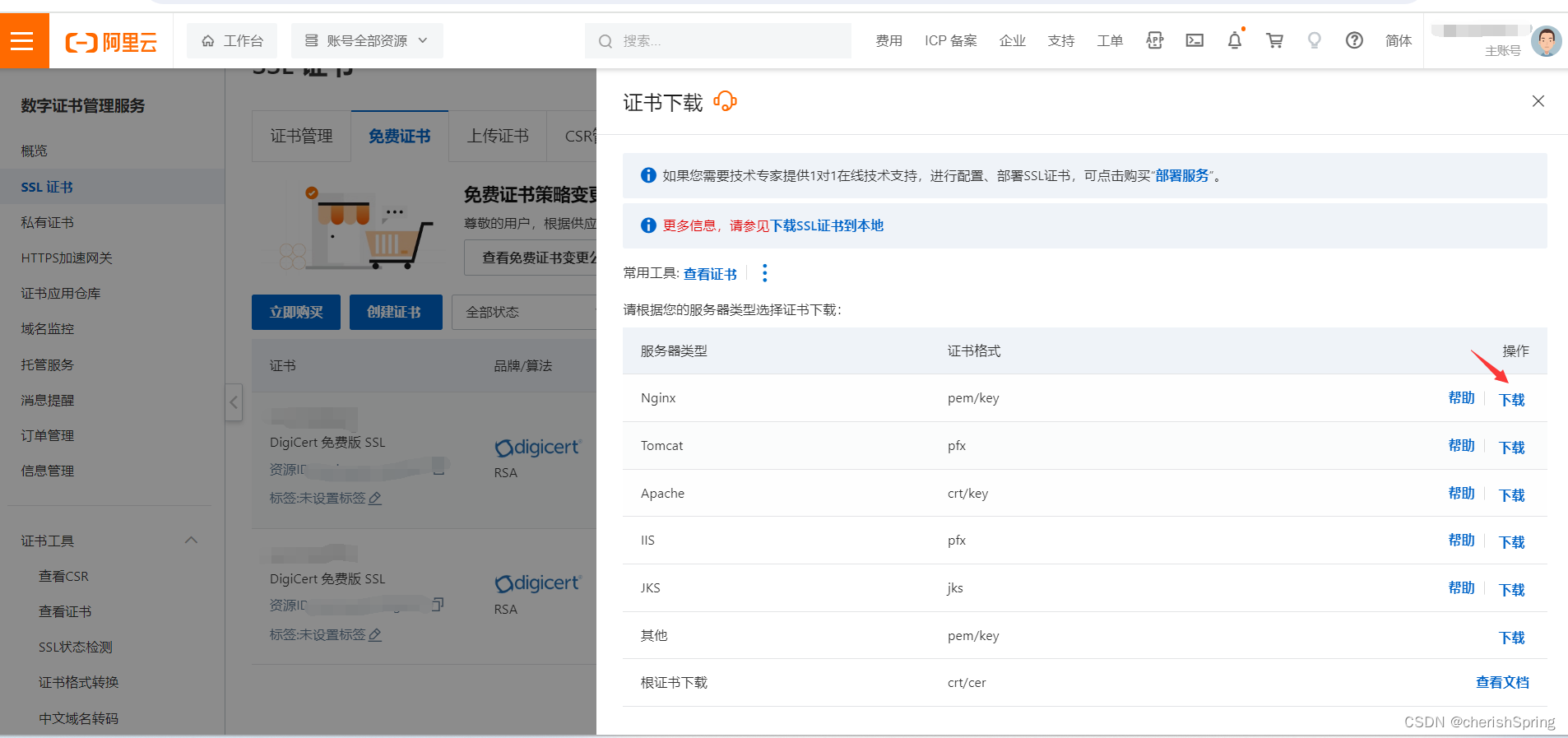This screenshot has width=1568, height=738.
Task: Open 下载SSL证书到本地 documentation link
Action: pos(827,225)
